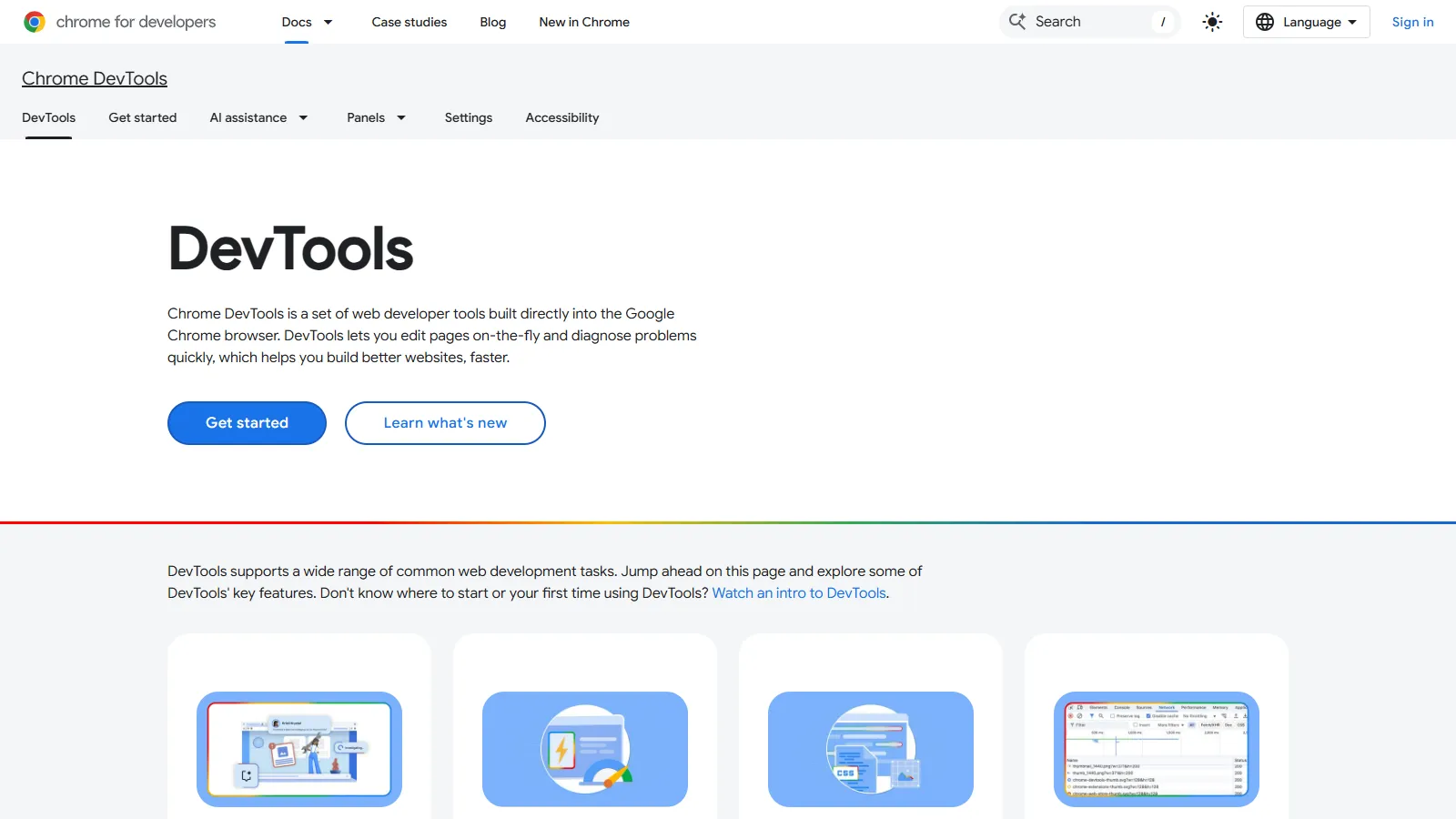Select the DevTools tab
1456x819 pixels.
[48, 117]
